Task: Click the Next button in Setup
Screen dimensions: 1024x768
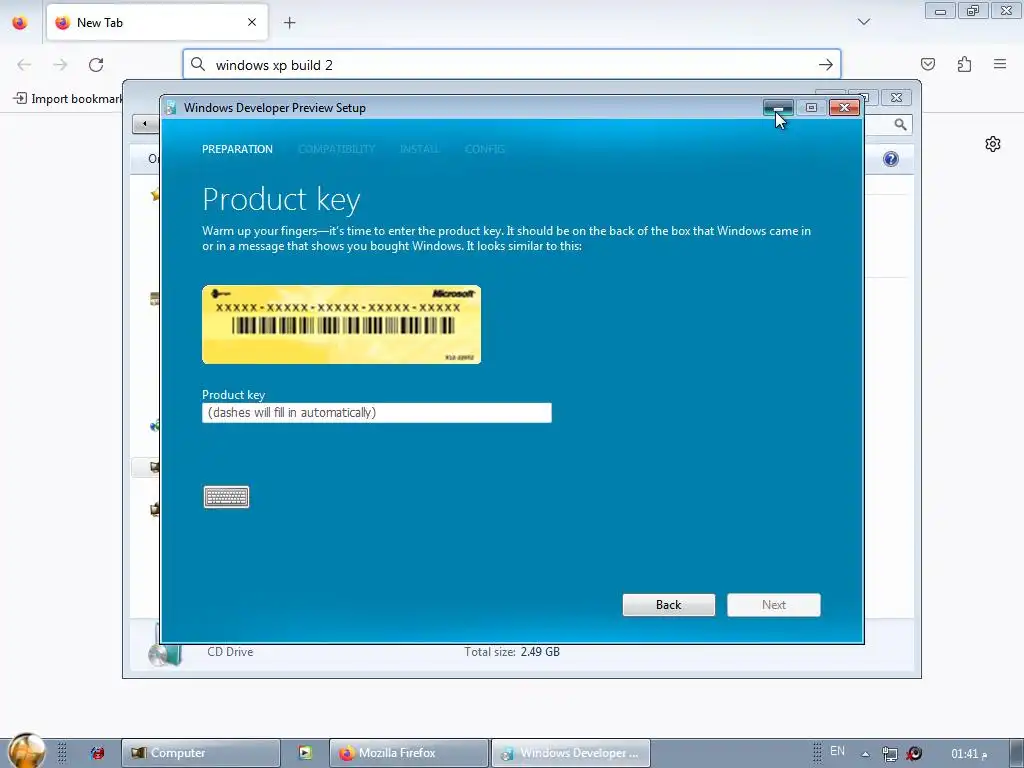Action: pos(774,605)
